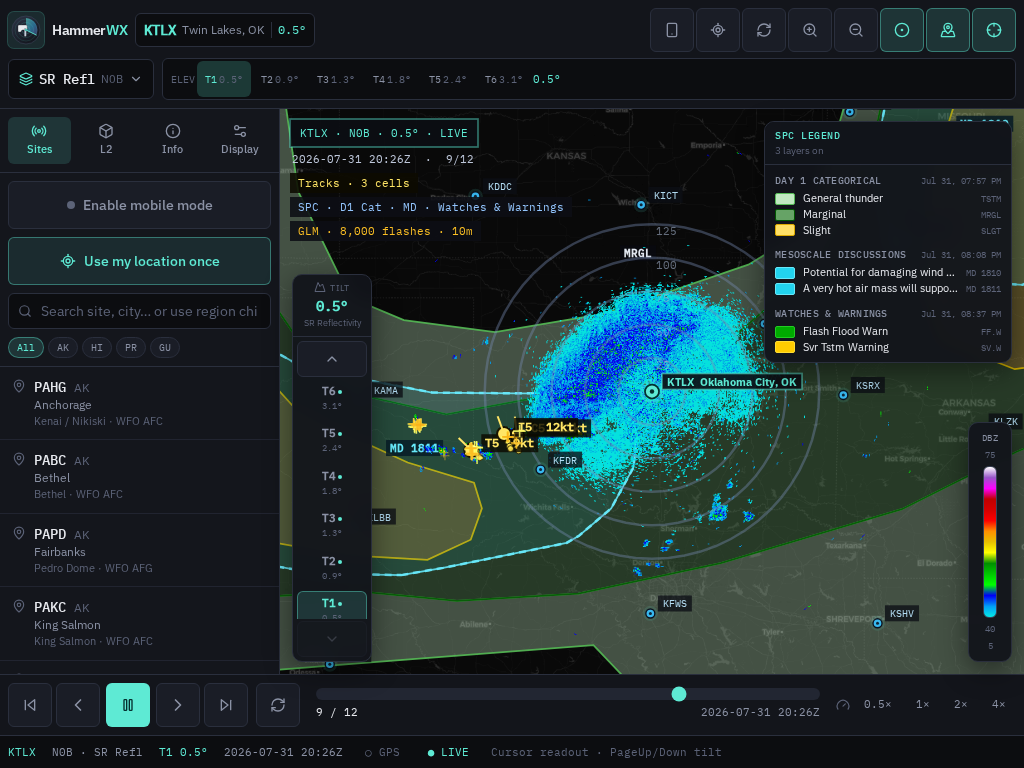Switch to the Sites tab

(39, 140)
